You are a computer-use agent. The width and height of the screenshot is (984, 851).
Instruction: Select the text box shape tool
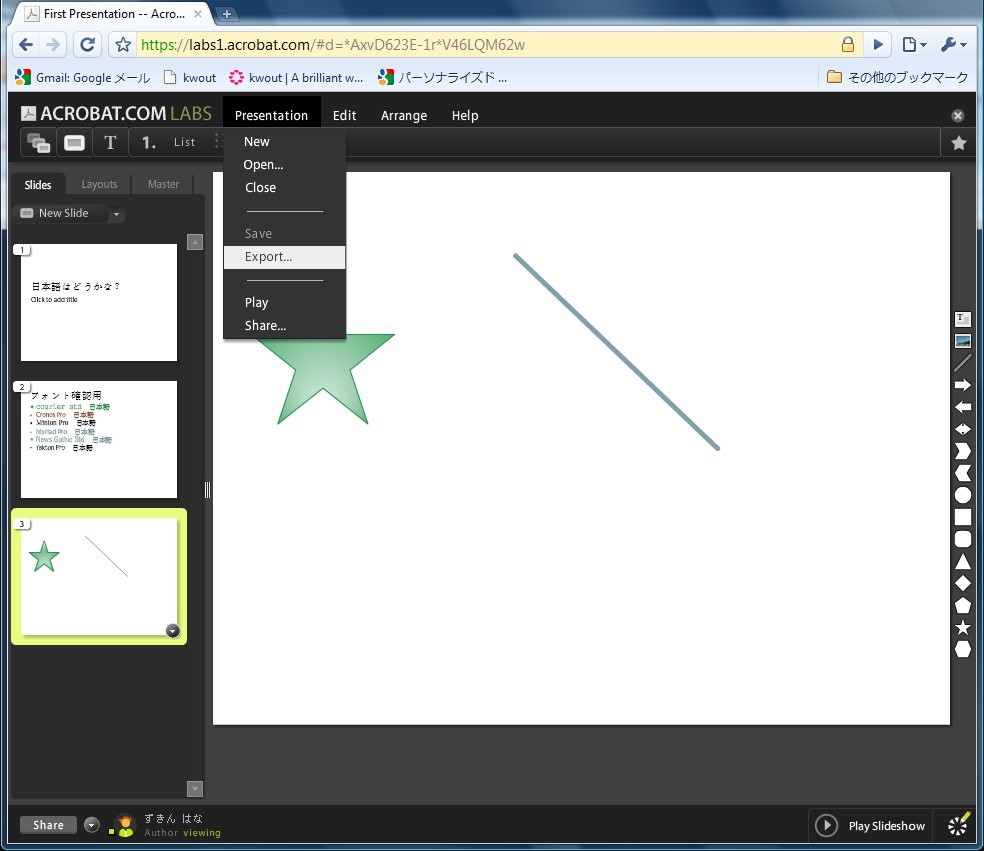pos(962,319)
